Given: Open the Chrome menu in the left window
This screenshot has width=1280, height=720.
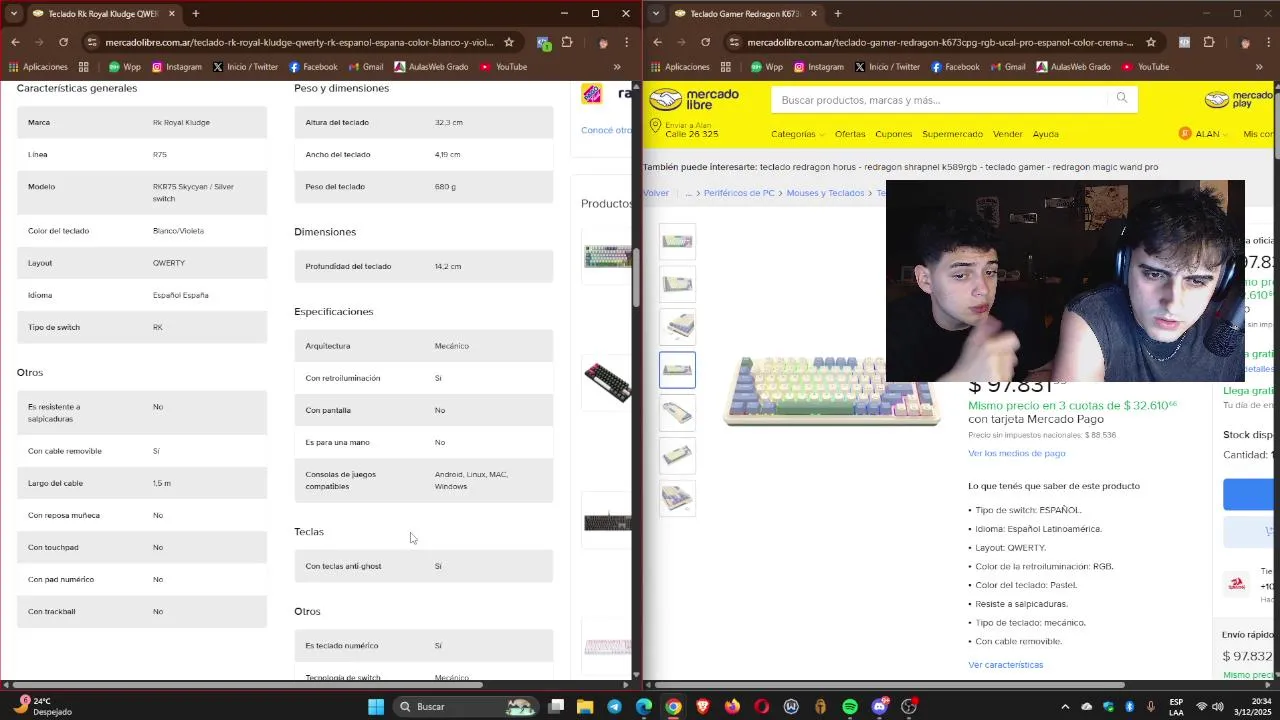Looking at the screenshot, I should click(x=626, y=42).
